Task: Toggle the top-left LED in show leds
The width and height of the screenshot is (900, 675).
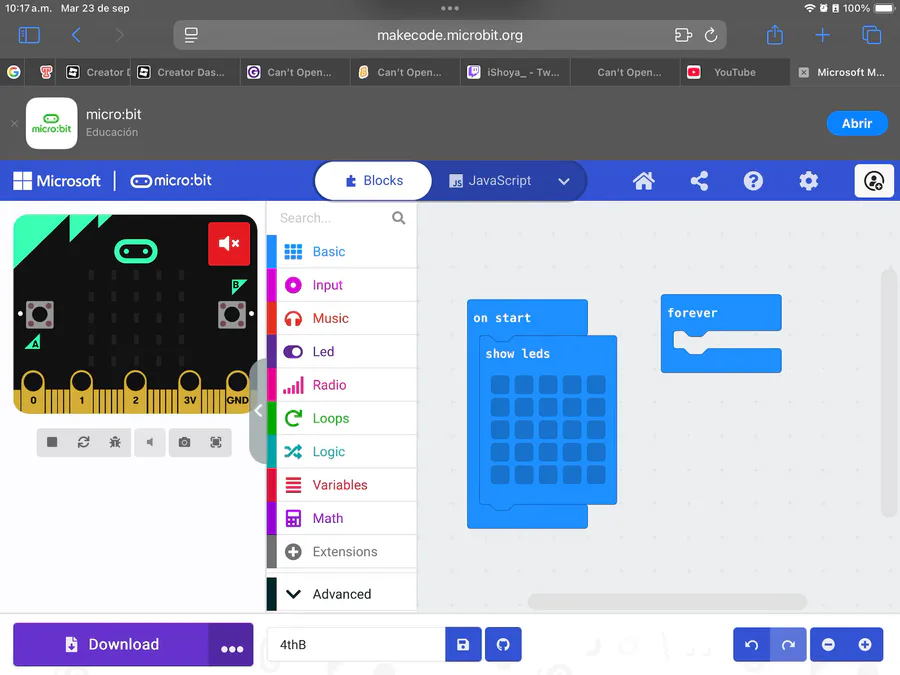Action: 500,385
